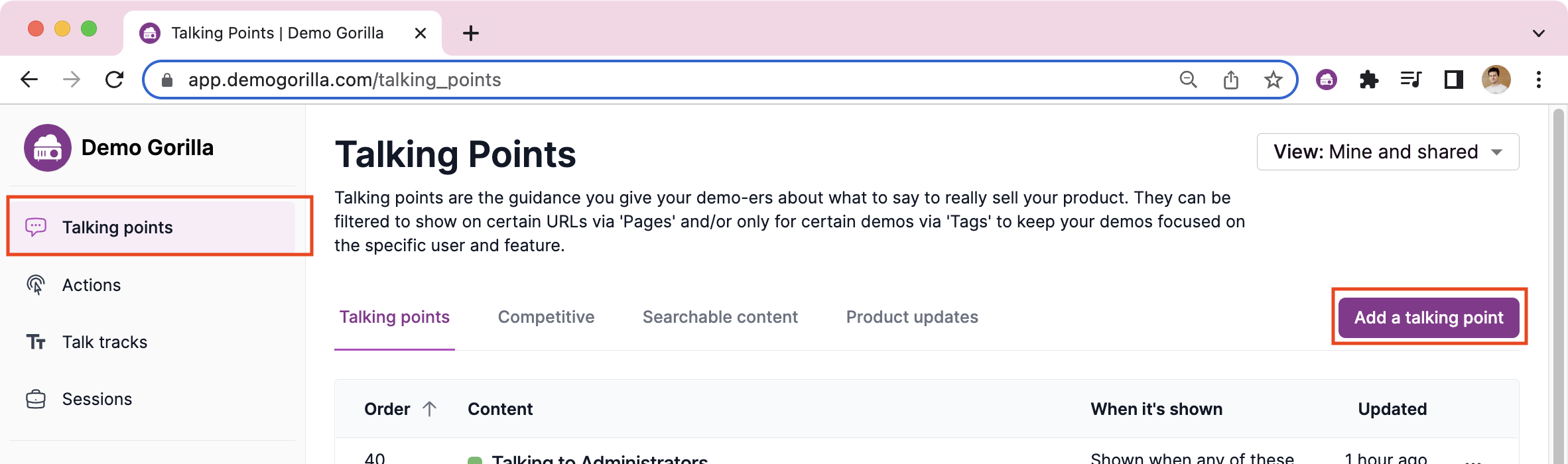The height and width of the screenshot is (464, 1568).
Task: Open Sessions from the sidebar
Action: click(97, 399)
